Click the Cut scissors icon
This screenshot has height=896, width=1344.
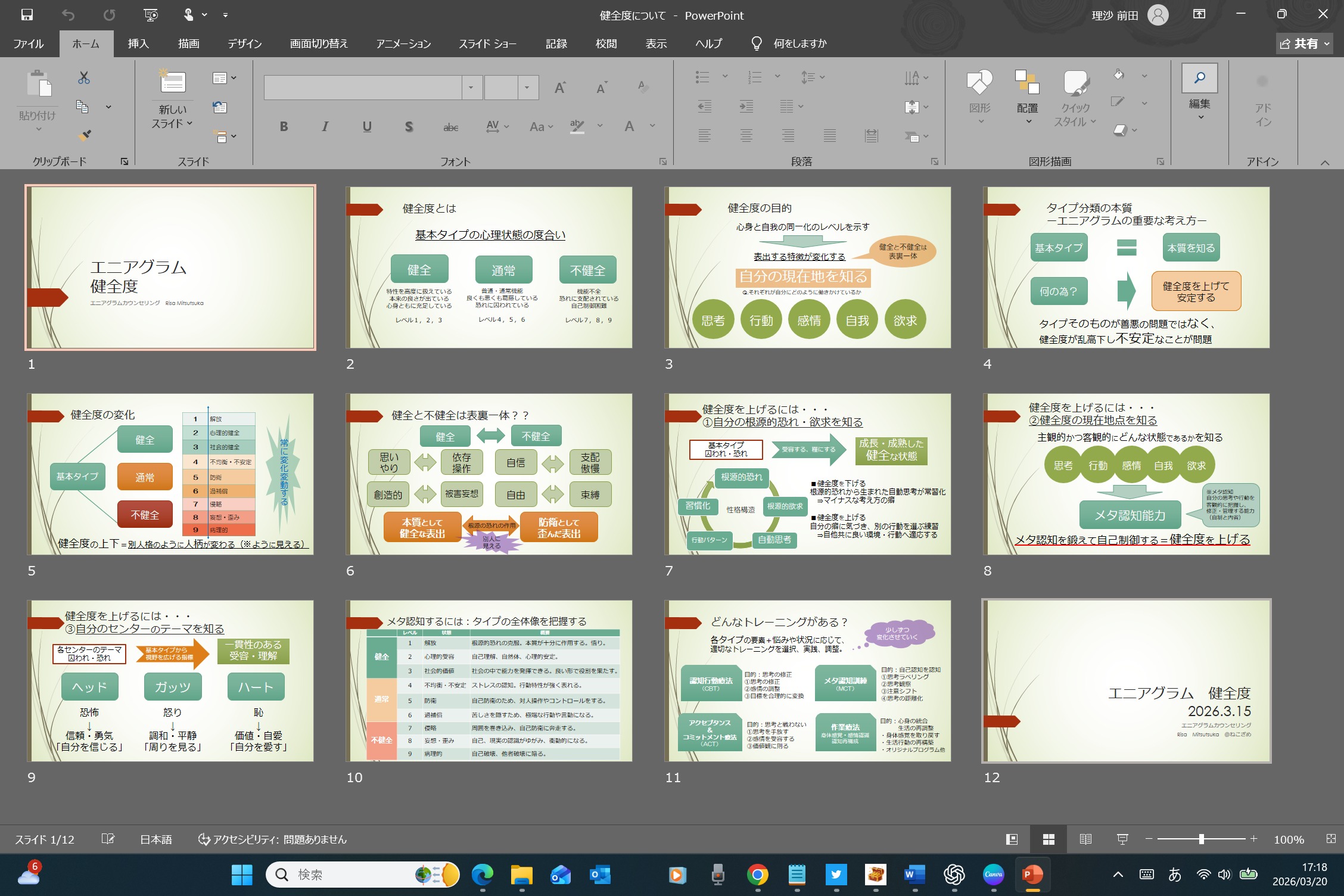pos(84,77)
